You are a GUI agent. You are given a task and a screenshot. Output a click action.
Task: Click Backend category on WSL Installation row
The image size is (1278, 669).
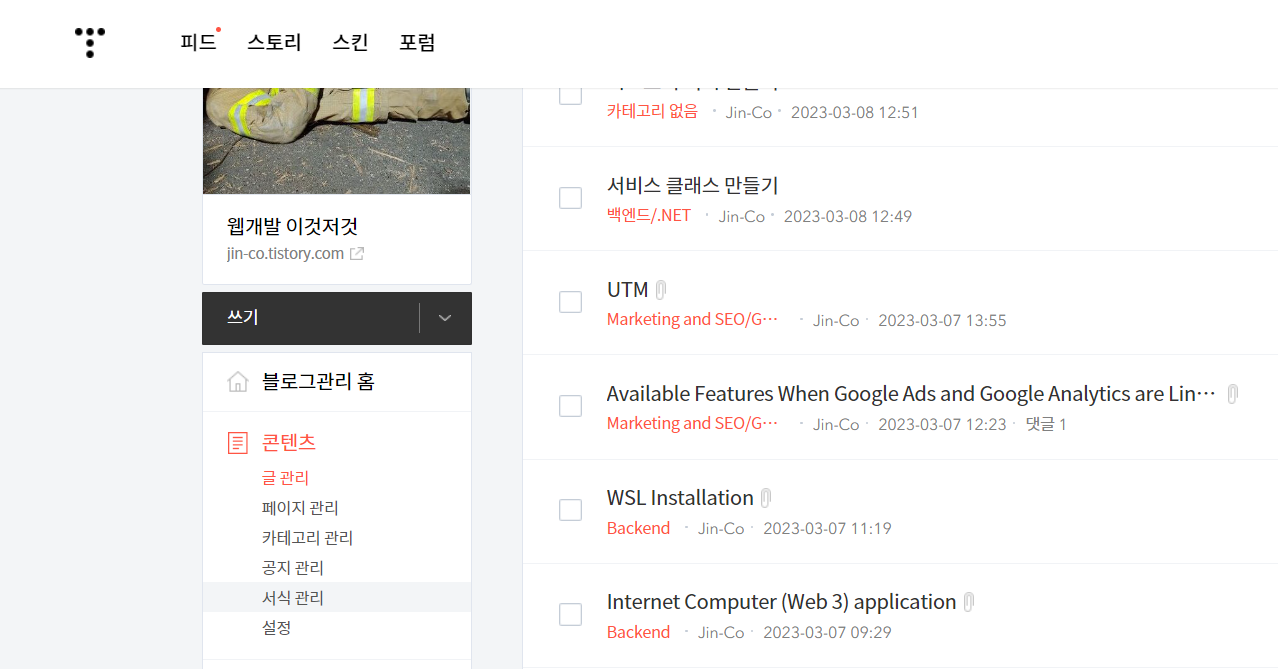638,528
